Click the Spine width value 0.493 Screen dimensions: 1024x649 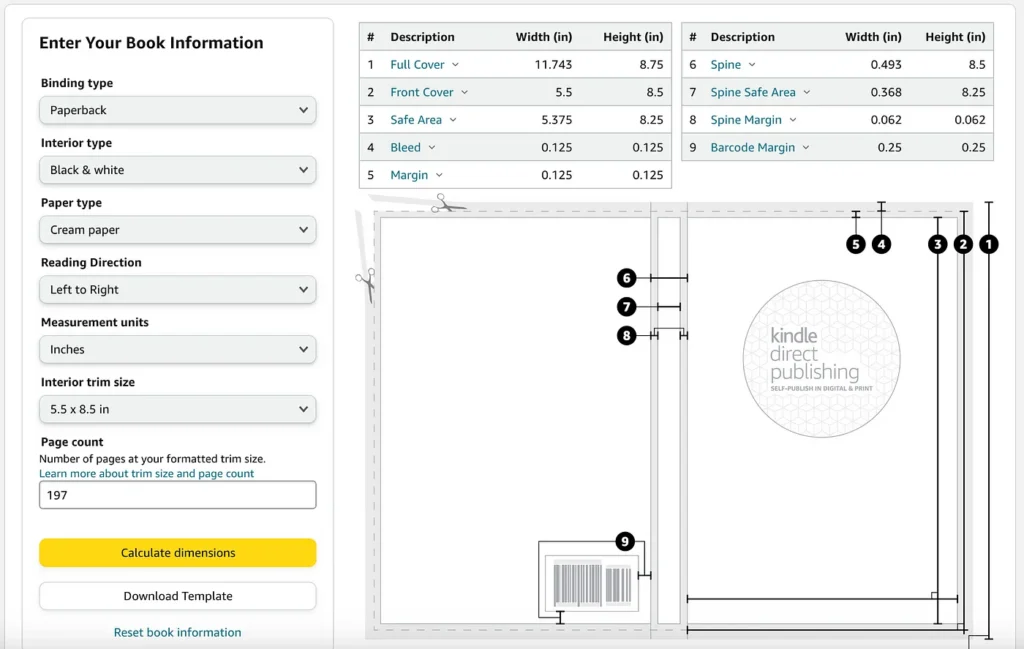tap(886, 65)
